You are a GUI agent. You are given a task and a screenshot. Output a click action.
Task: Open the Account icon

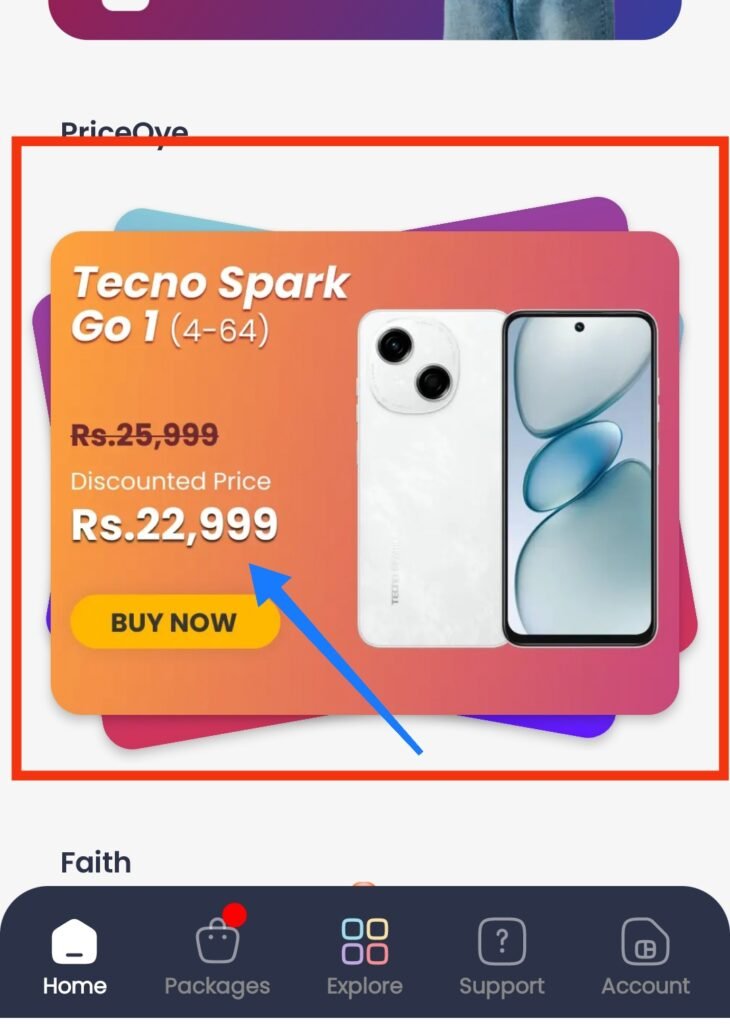point(645,941)
